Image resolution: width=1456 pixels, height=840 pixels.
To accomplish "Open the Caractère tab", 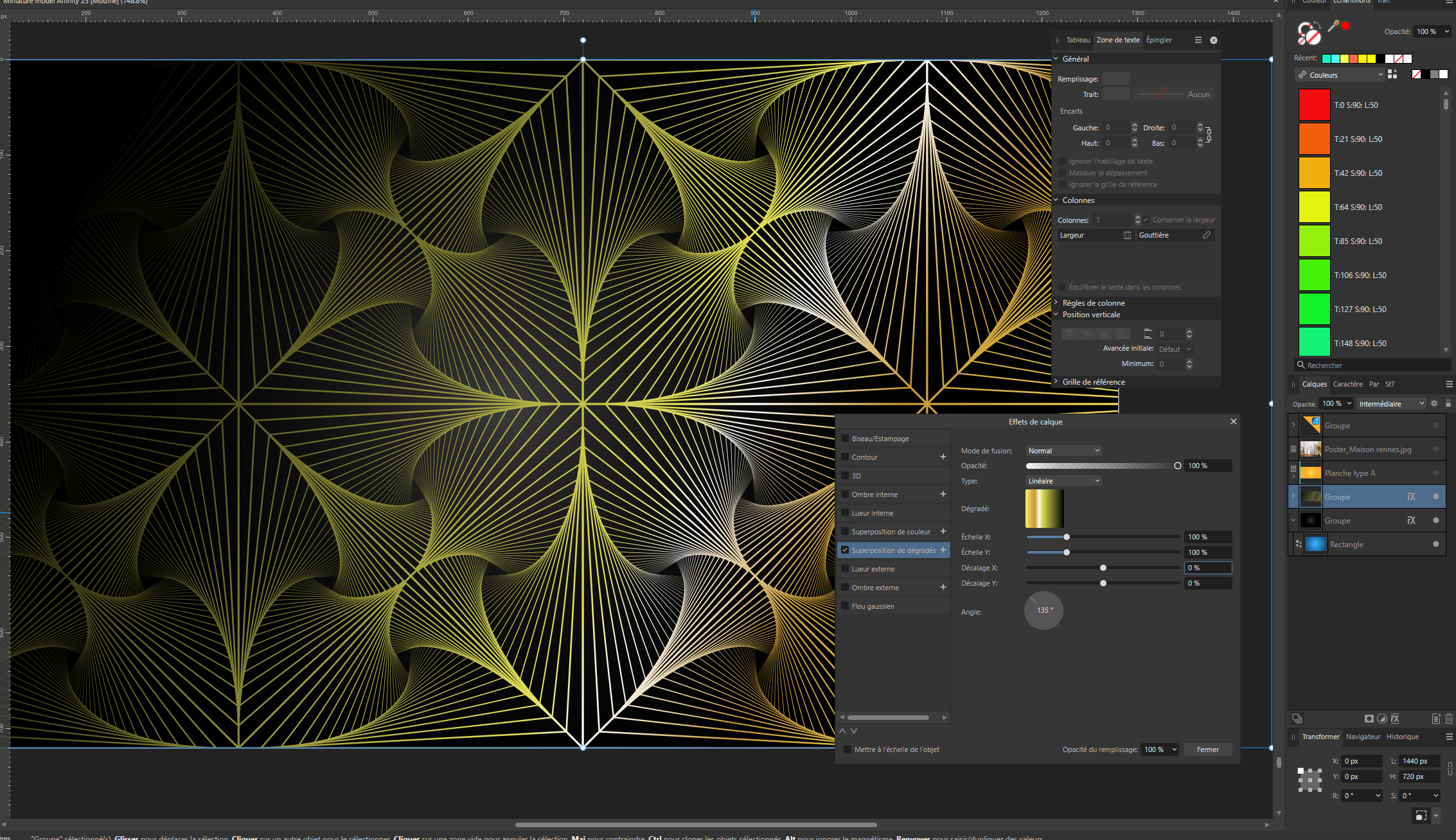I will pos(1347,384).
